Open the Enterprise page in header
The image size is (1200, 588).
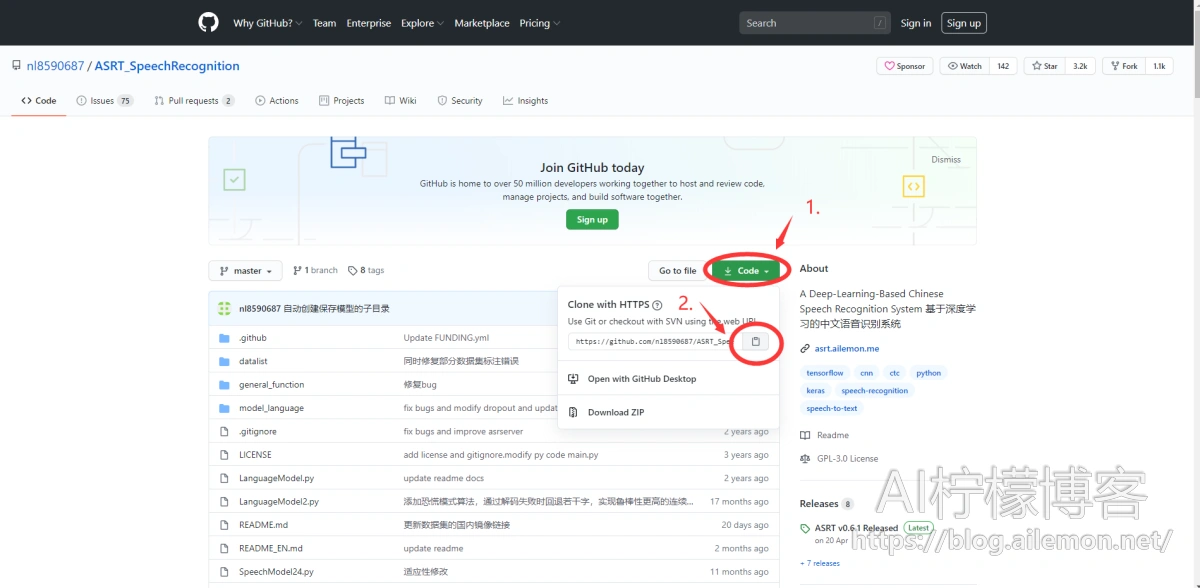(x=369, y=23)
